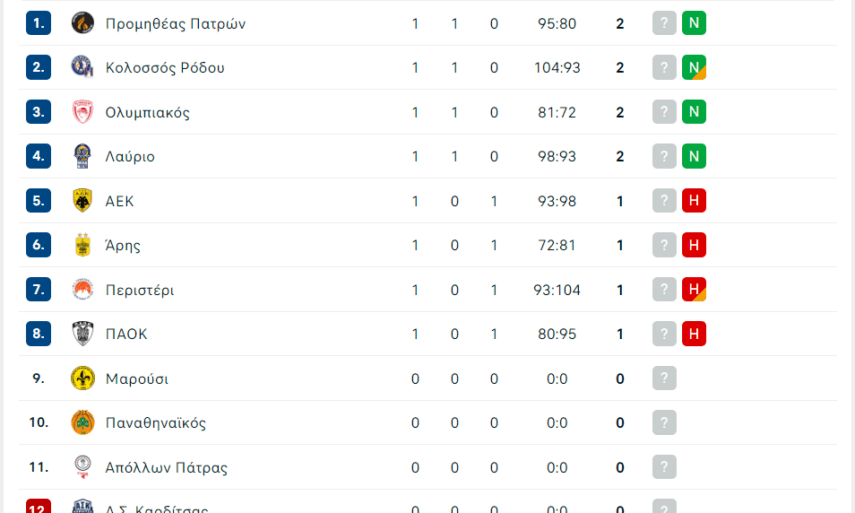The image size is (855, 513).
Task: Click the gray question mark for Μαρούσι
Action: pyautogui.click(x=664, y=378)
